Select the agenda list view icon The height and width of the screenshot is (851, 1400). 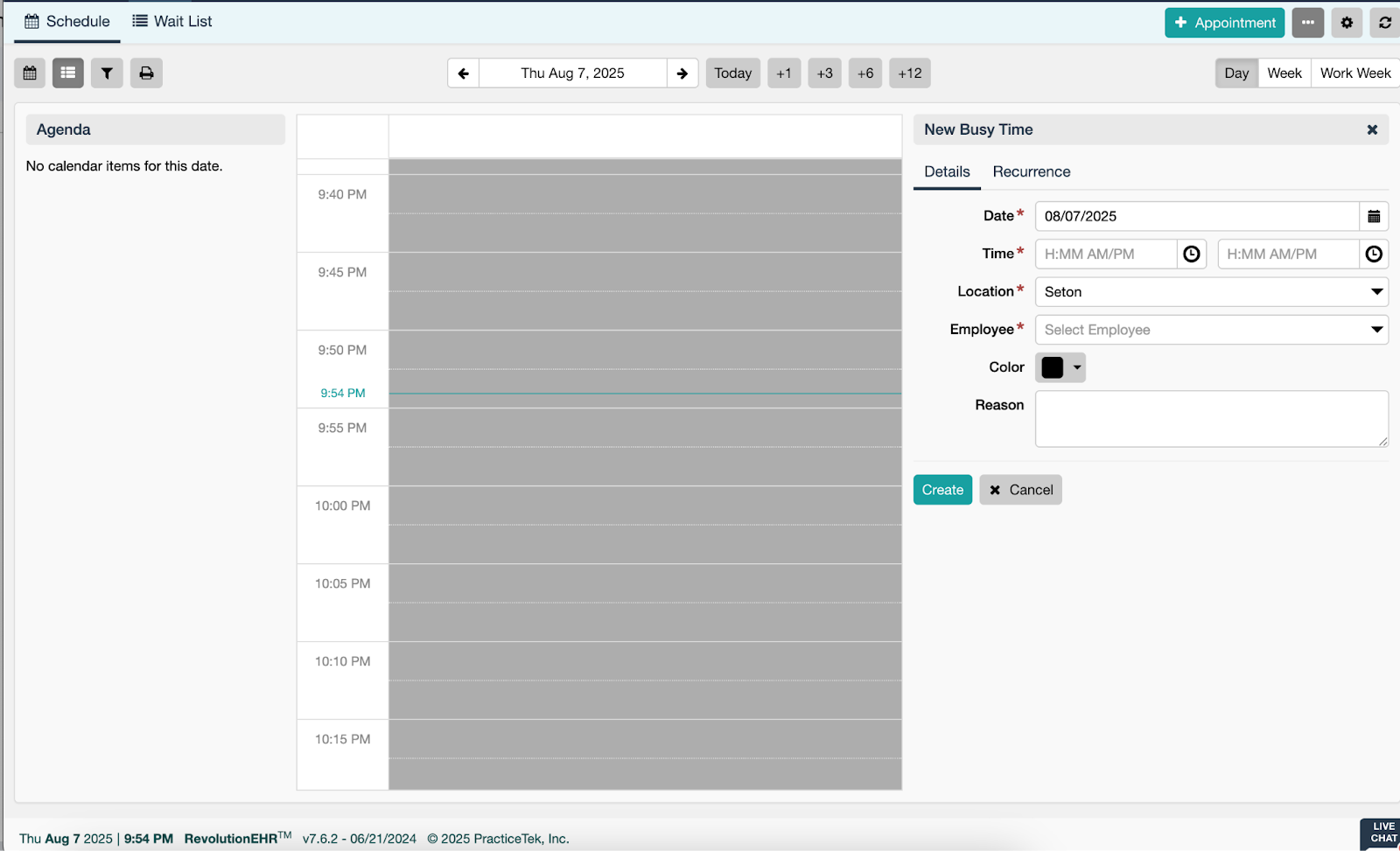(68, 73)
